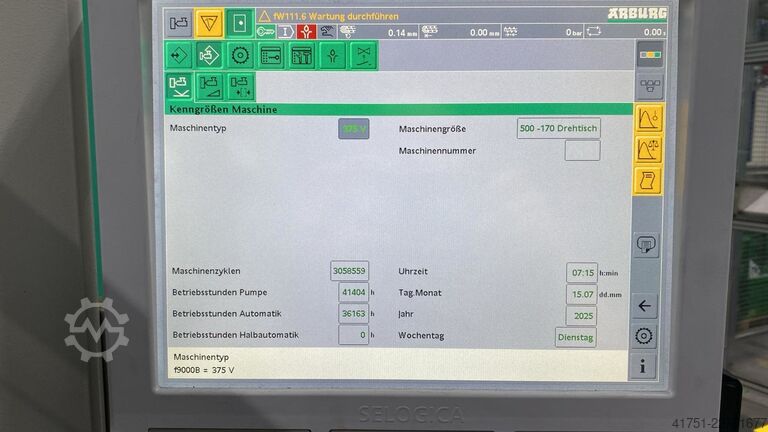Viewport: 768px width, 432px height.
Task: Click the 'Wartung durchführen' warning message
Action: tap(336, 16)
